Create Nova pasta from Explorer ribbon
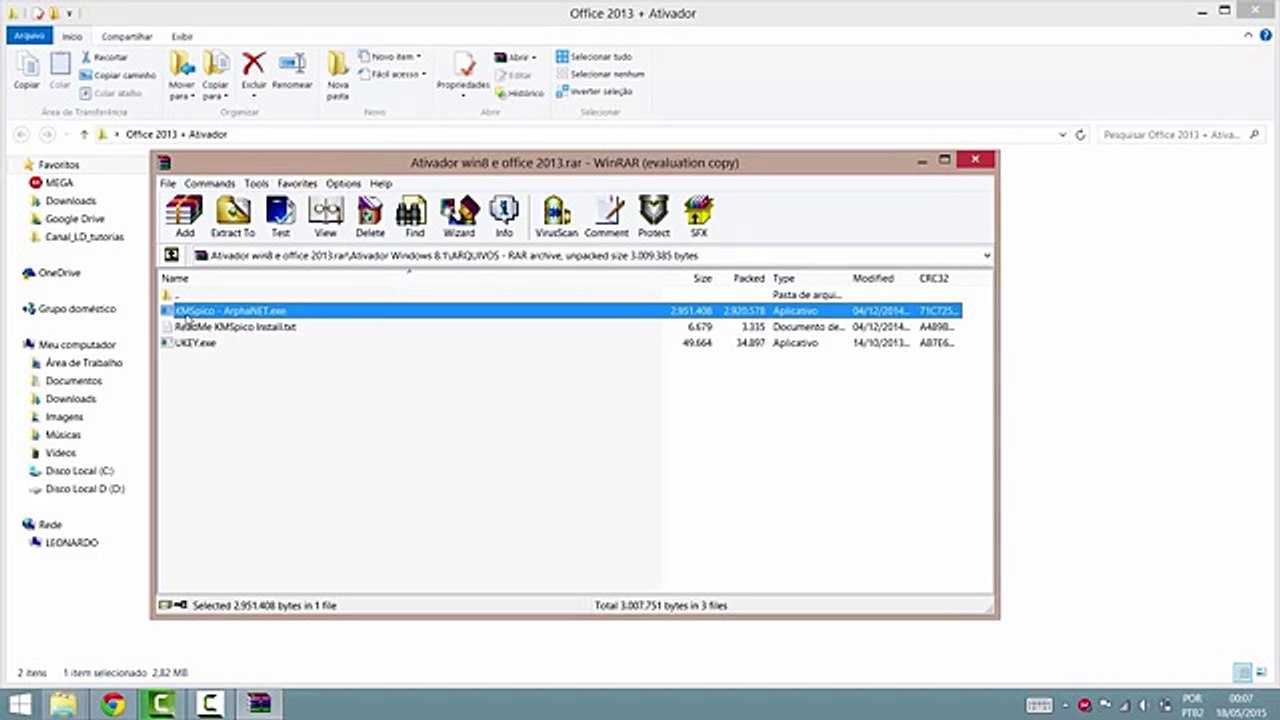 tap(338, 76)
